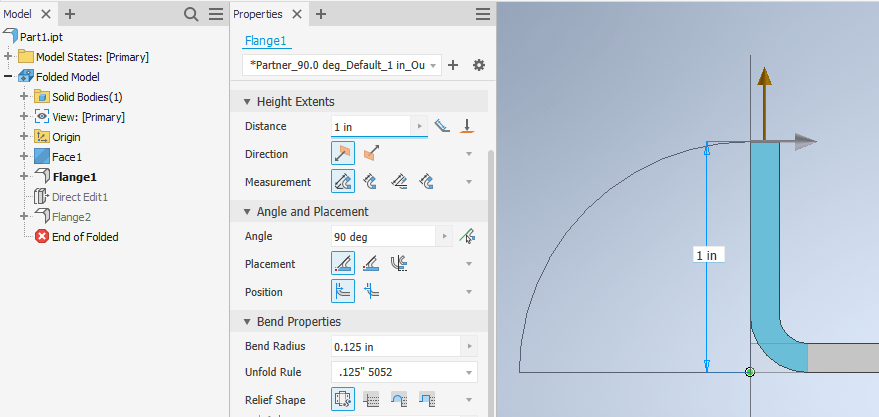The height and width of the screenshot is (417, 879).
Task: Select the second Placement option
Action: (371, 264)
